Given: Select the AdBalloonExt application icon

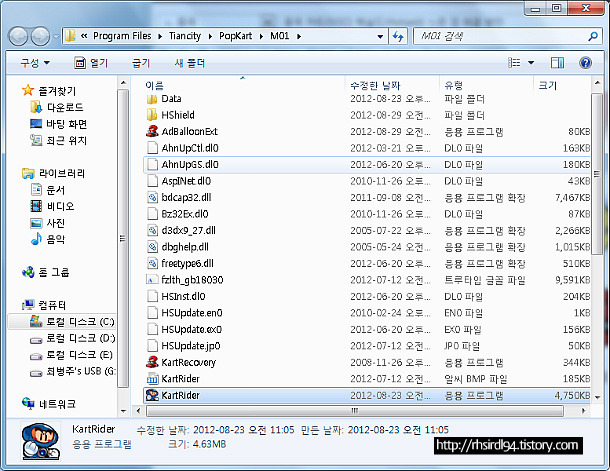Looking at the screenshot, I should point(152,131).
